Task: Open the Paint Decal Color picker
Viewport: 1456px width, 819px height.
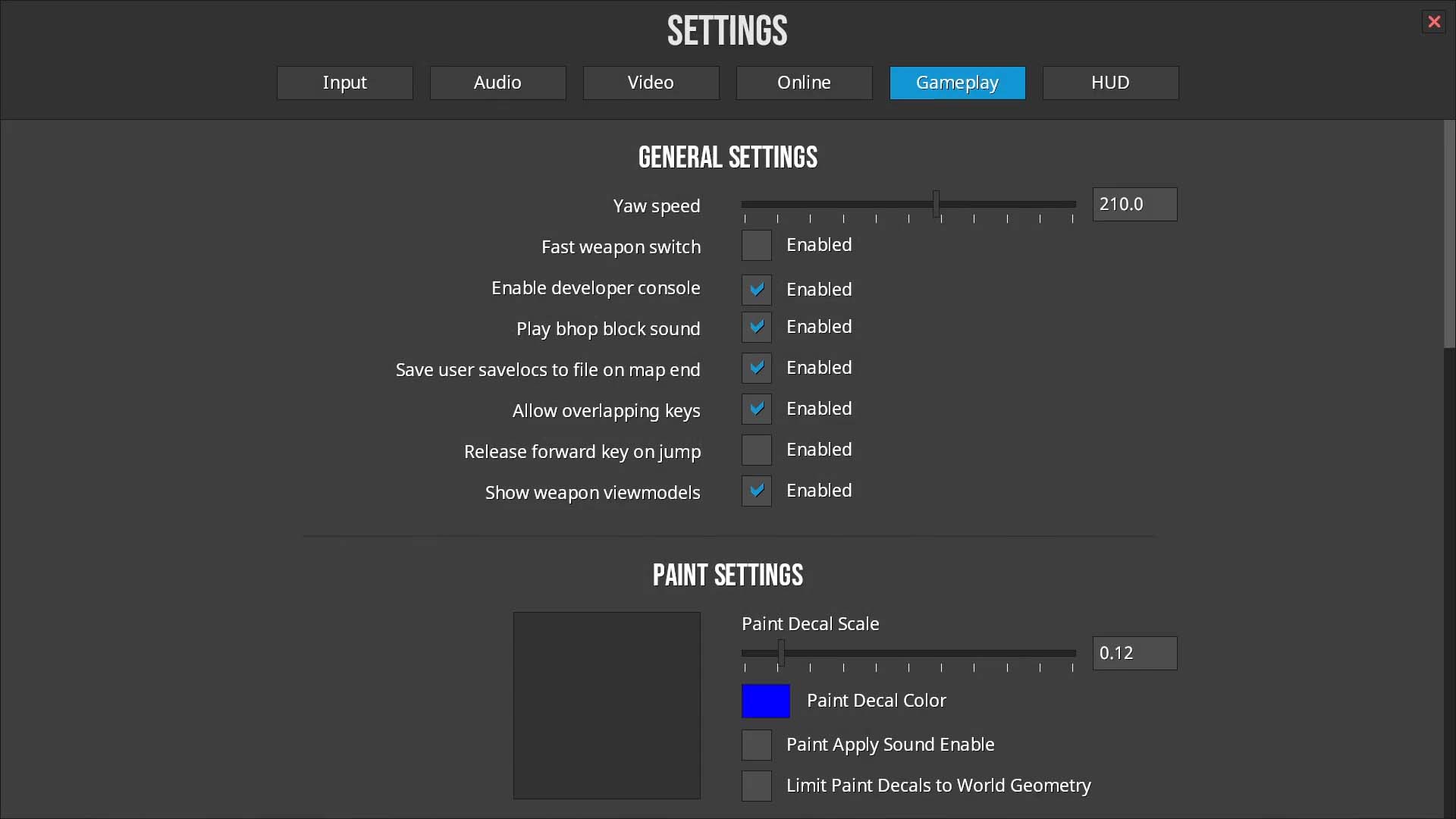Action: point(765,701)
